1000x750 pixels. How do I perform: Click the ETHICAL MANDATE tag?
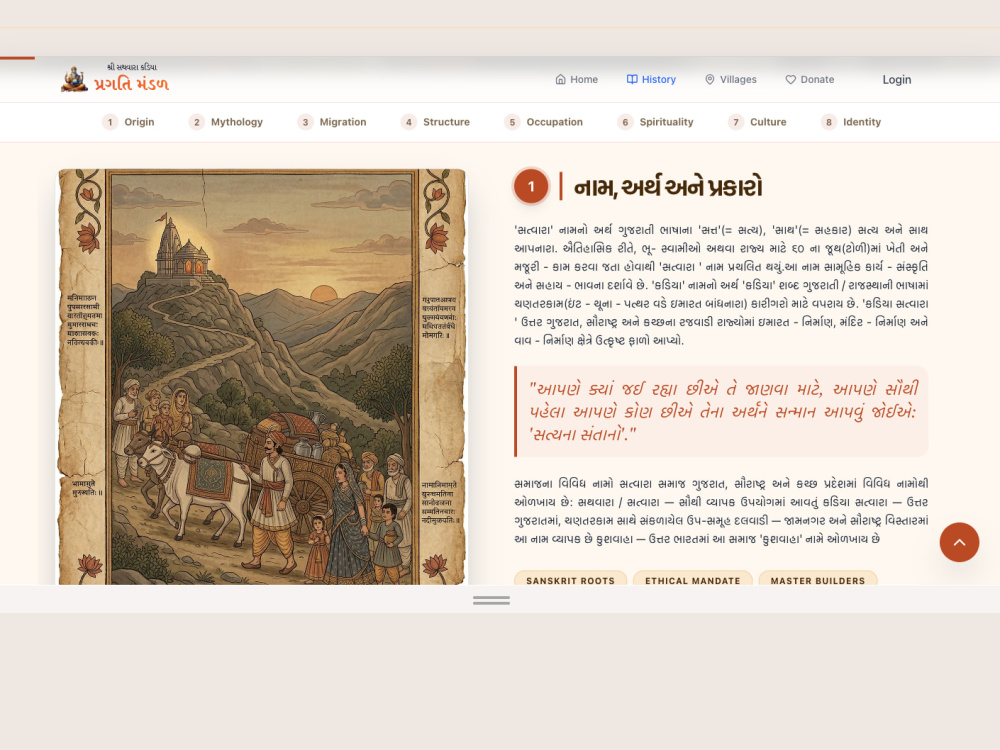693,579
